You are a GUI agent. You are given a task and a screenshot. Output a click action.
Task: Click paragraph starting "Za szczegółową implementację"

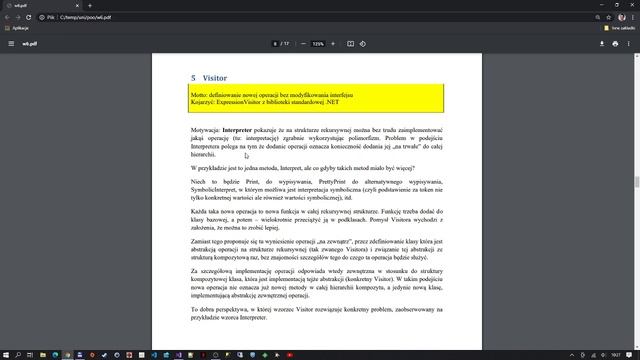point(316,283)
